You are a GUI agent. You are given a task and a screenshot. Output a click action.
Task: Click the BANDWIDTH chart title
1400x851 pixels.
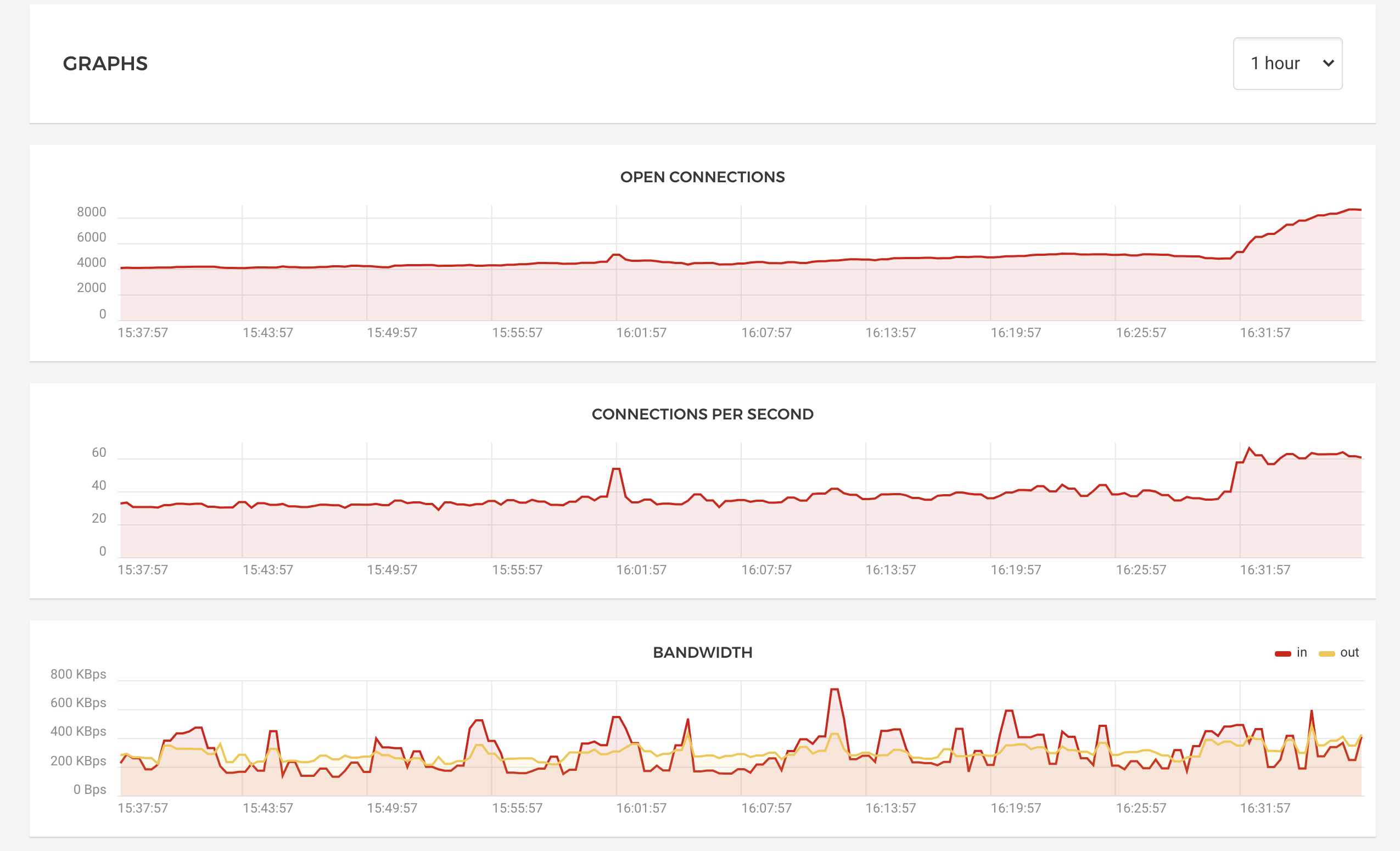pyautogui.click(x=702, y=652)
